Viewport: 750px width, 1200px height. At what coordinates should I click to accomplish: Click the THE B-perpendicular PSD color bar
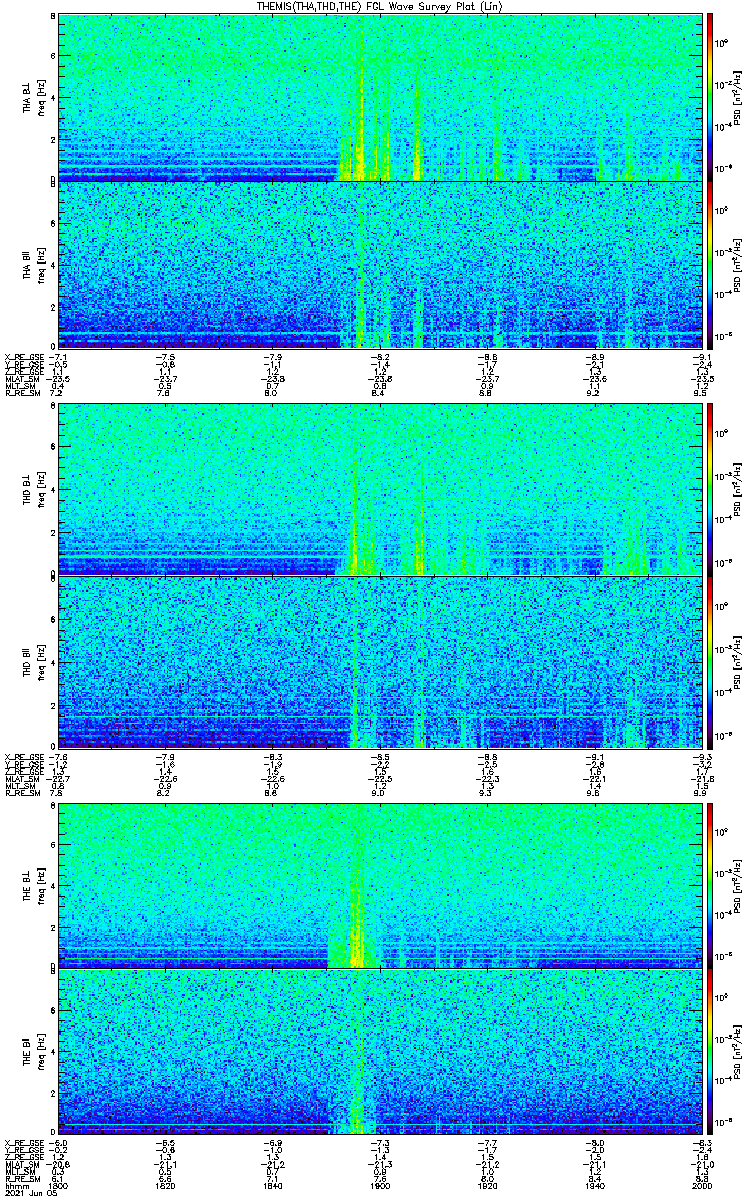(x=710, y=884)
